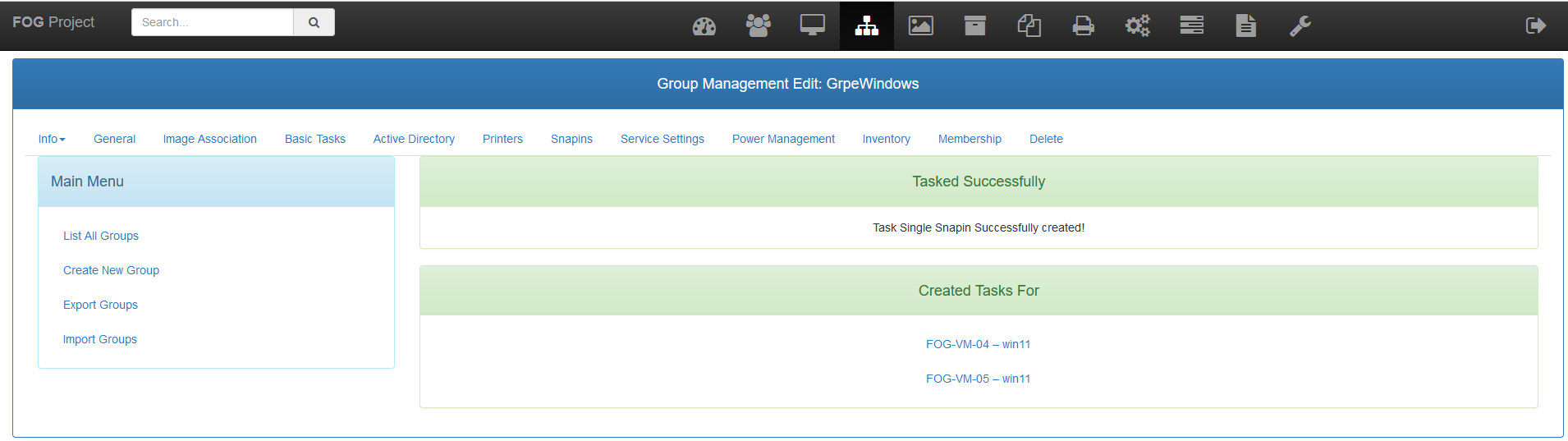Open the Reports document icon
The width and height of the screenshot is (1568, 441).
pyautogui.click(x=1245, y=26)
